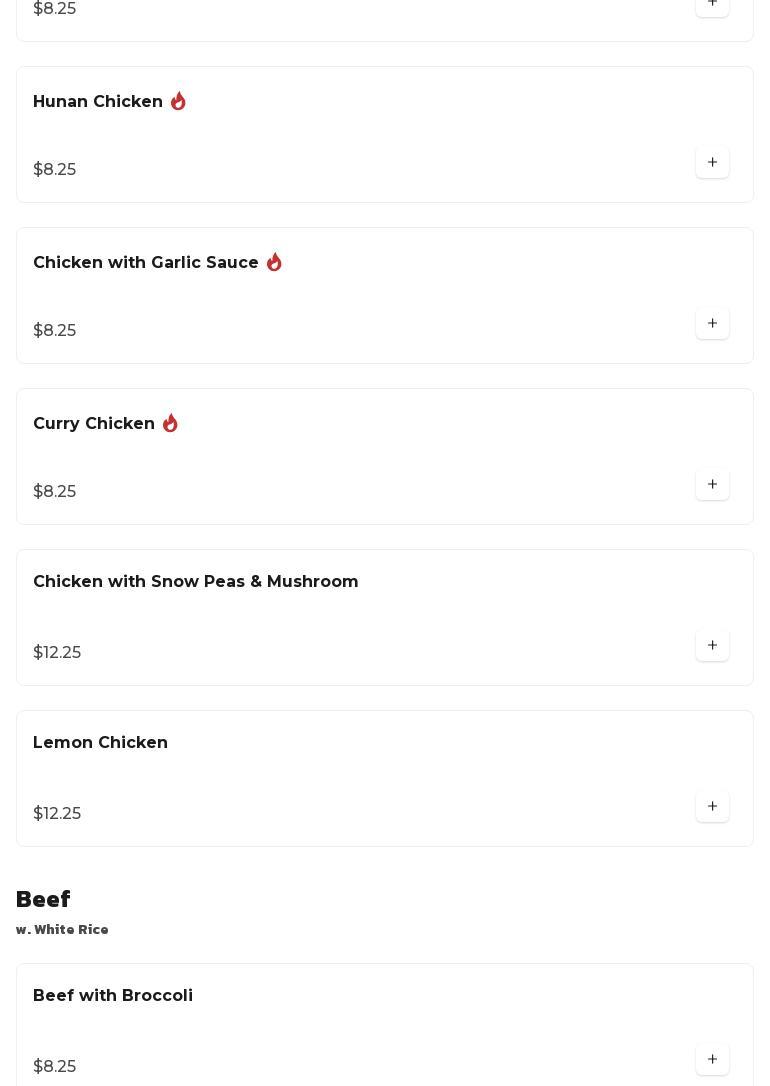
Task: Click the spicy flame icon beside Hunan Chicken
Action: [x=178, y=101]
